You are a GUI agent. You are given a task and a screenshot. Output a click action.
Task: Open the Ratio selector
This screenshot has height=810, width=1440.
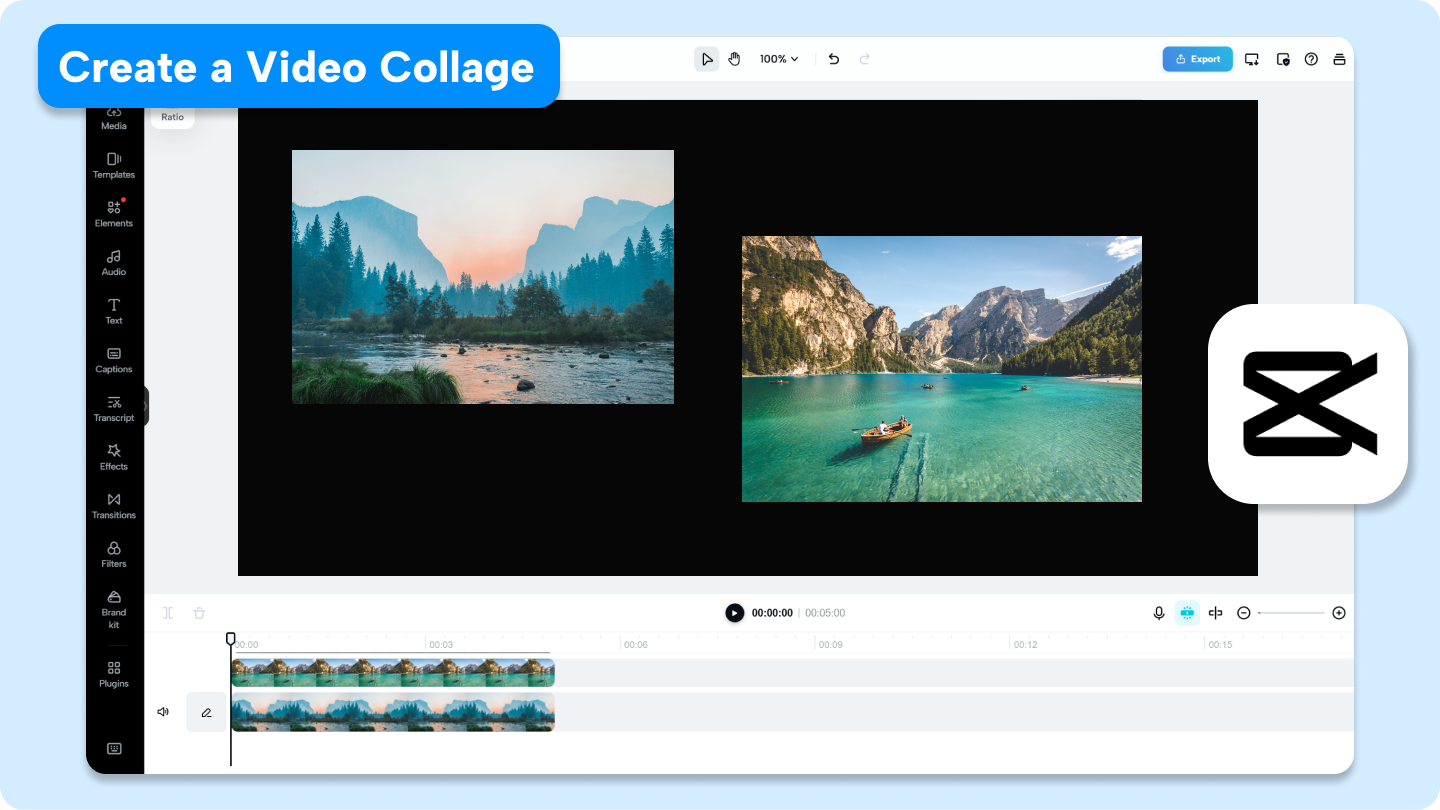[x=172, y=117]
